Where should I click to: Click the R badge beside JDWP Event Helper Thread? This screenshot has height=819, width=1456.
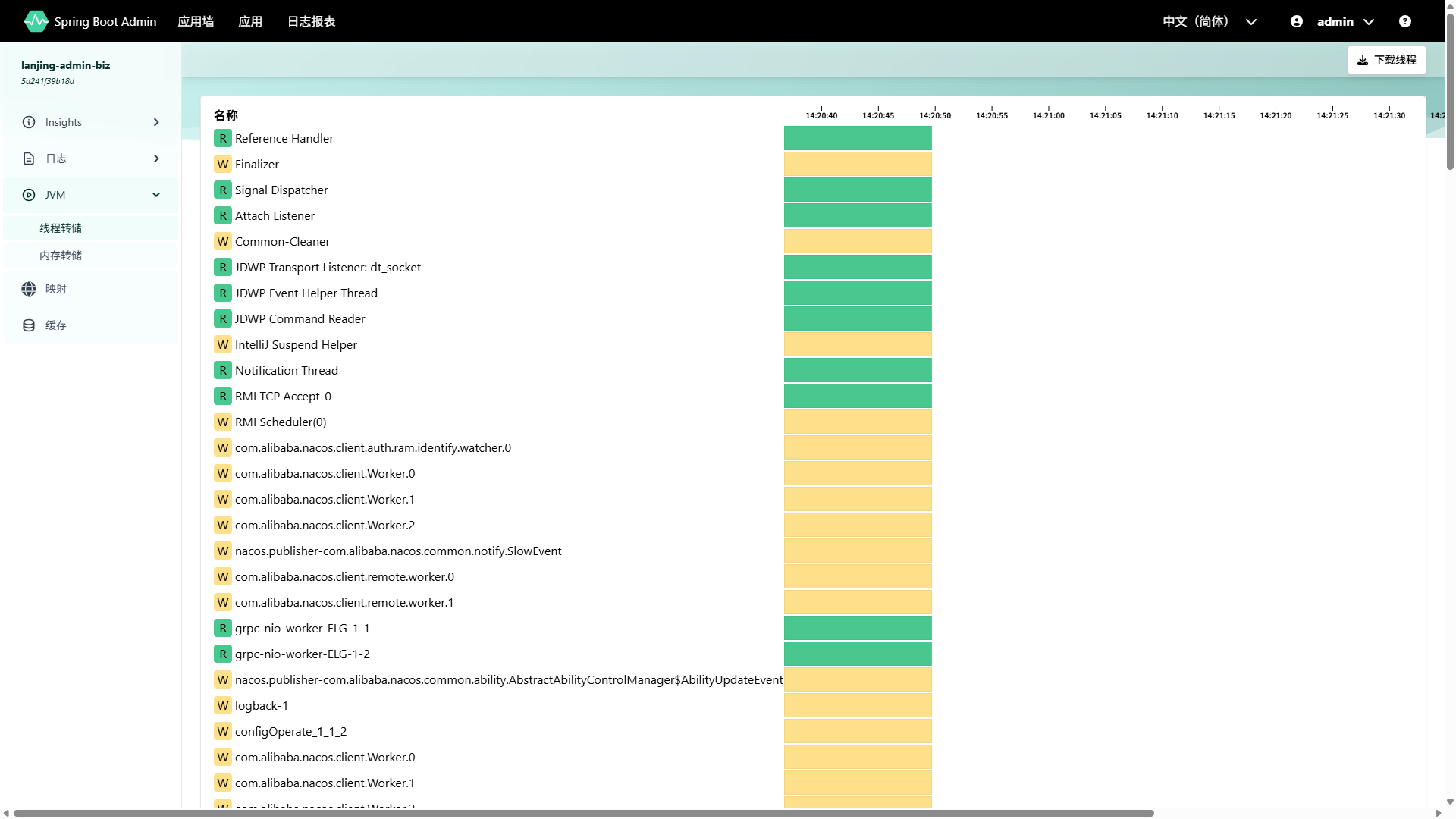coord(222,293)
